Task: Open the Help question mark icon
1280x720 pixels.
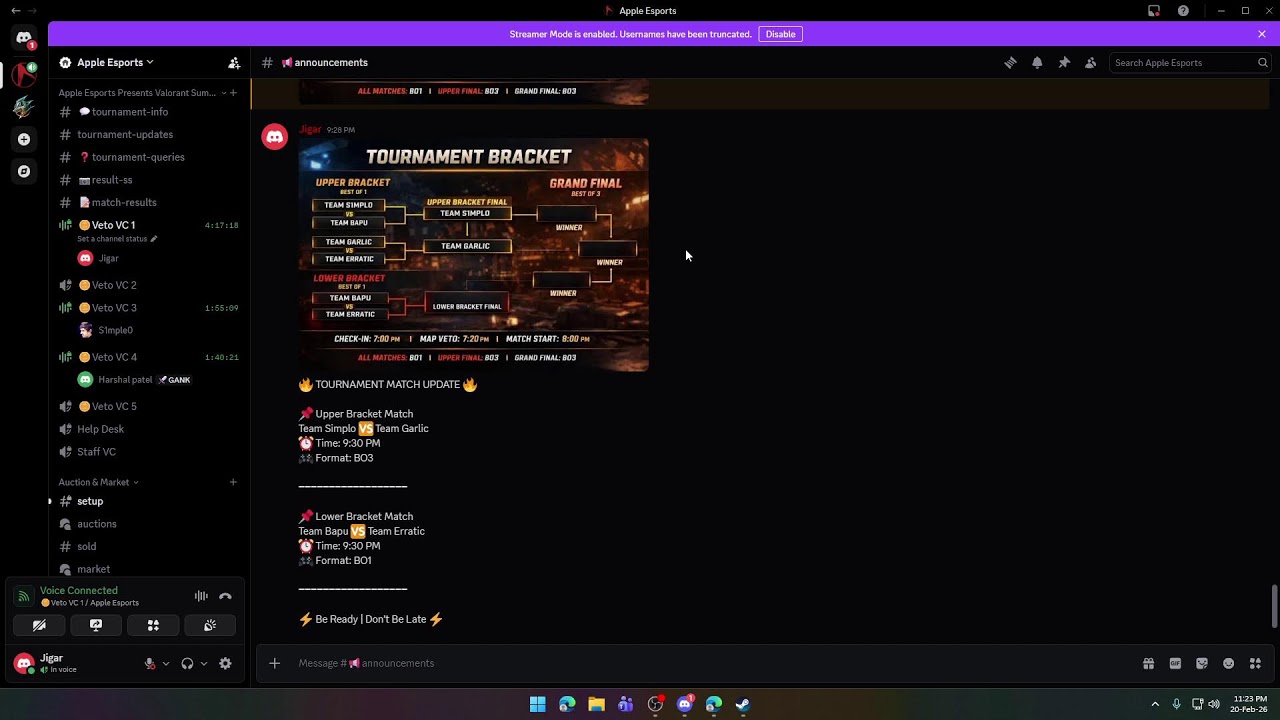Action: [1183, 10]
